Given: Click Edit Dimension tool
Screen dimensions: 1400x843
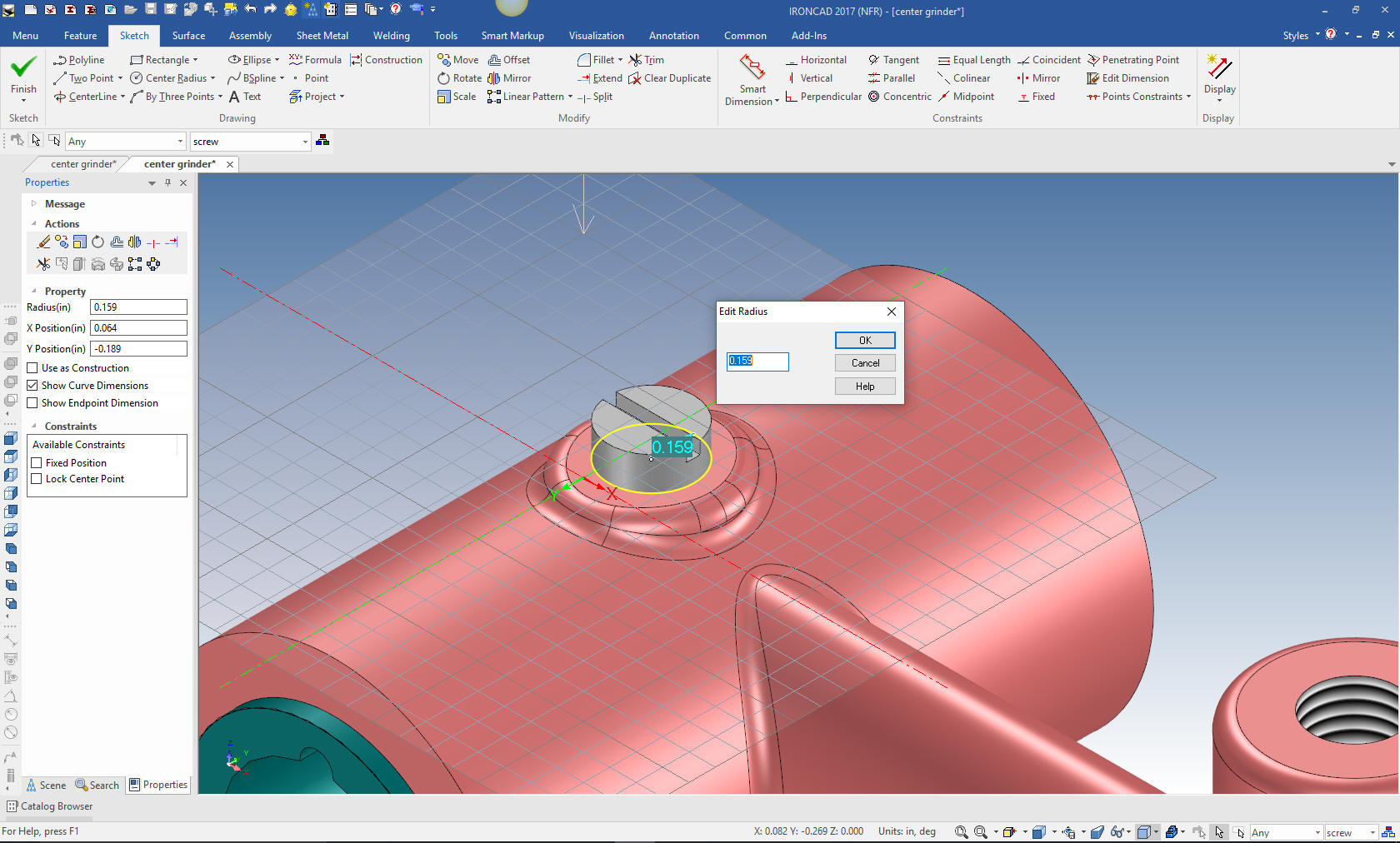Looking at the screenshot, I should click(x=1127, y=78).
